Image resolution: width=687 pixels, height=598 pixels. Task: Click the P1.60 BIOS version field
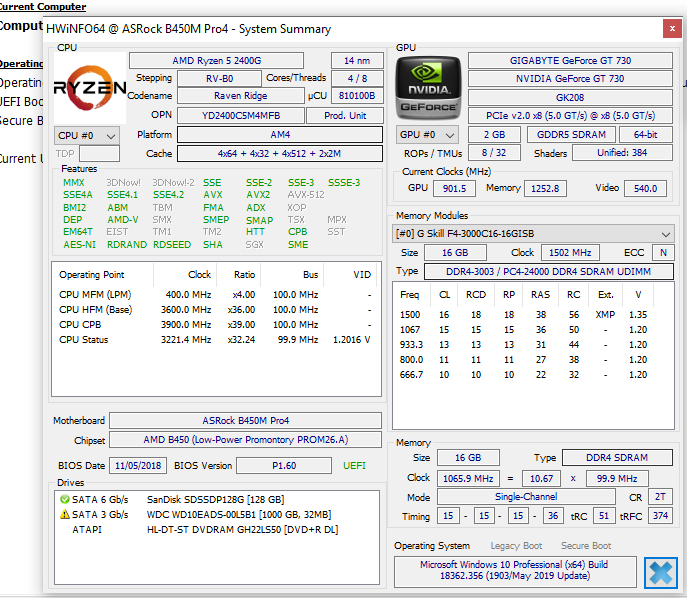point(284,465)
